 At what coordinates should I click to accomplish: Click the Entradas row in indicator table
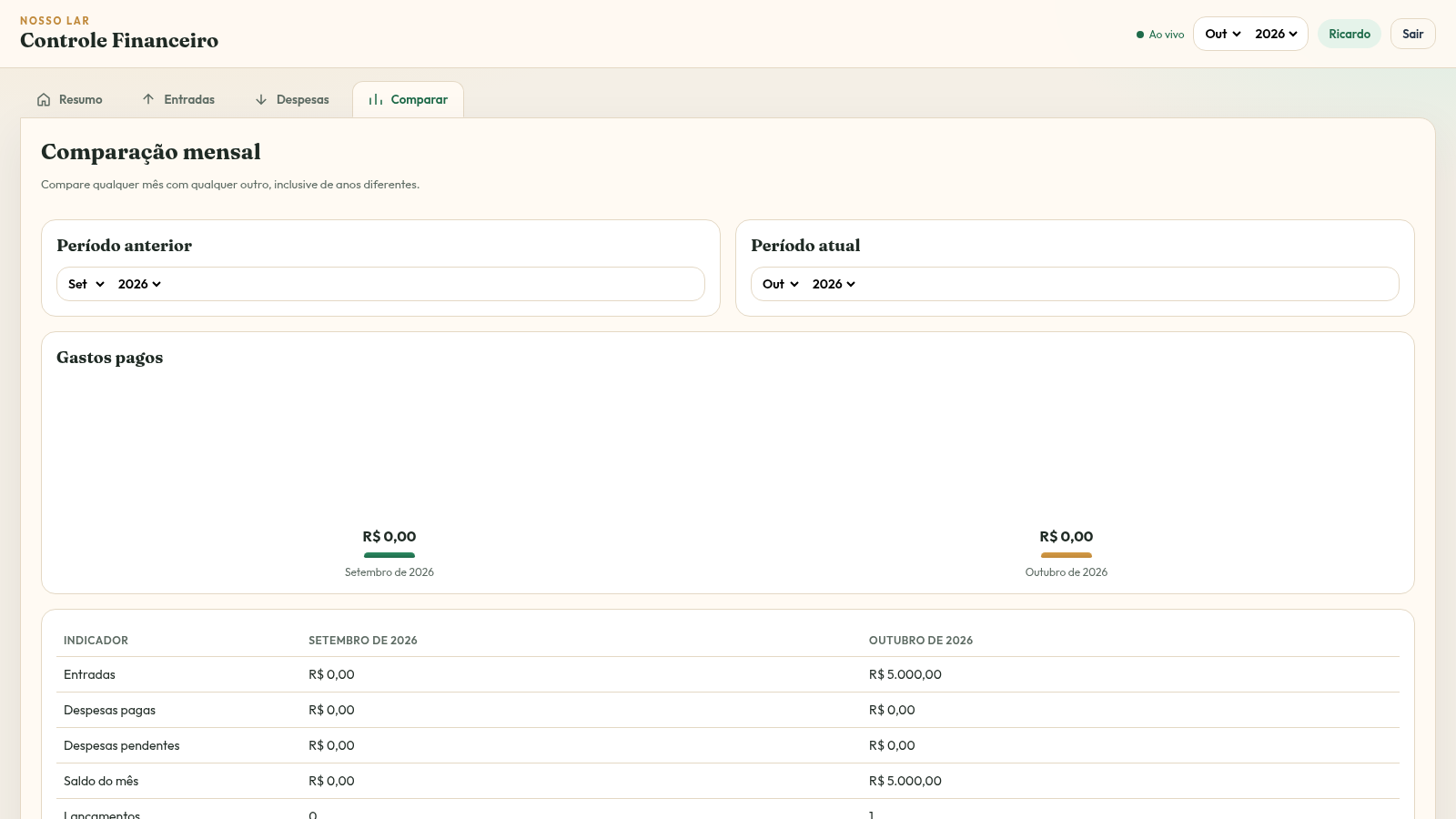pos(728,674)
